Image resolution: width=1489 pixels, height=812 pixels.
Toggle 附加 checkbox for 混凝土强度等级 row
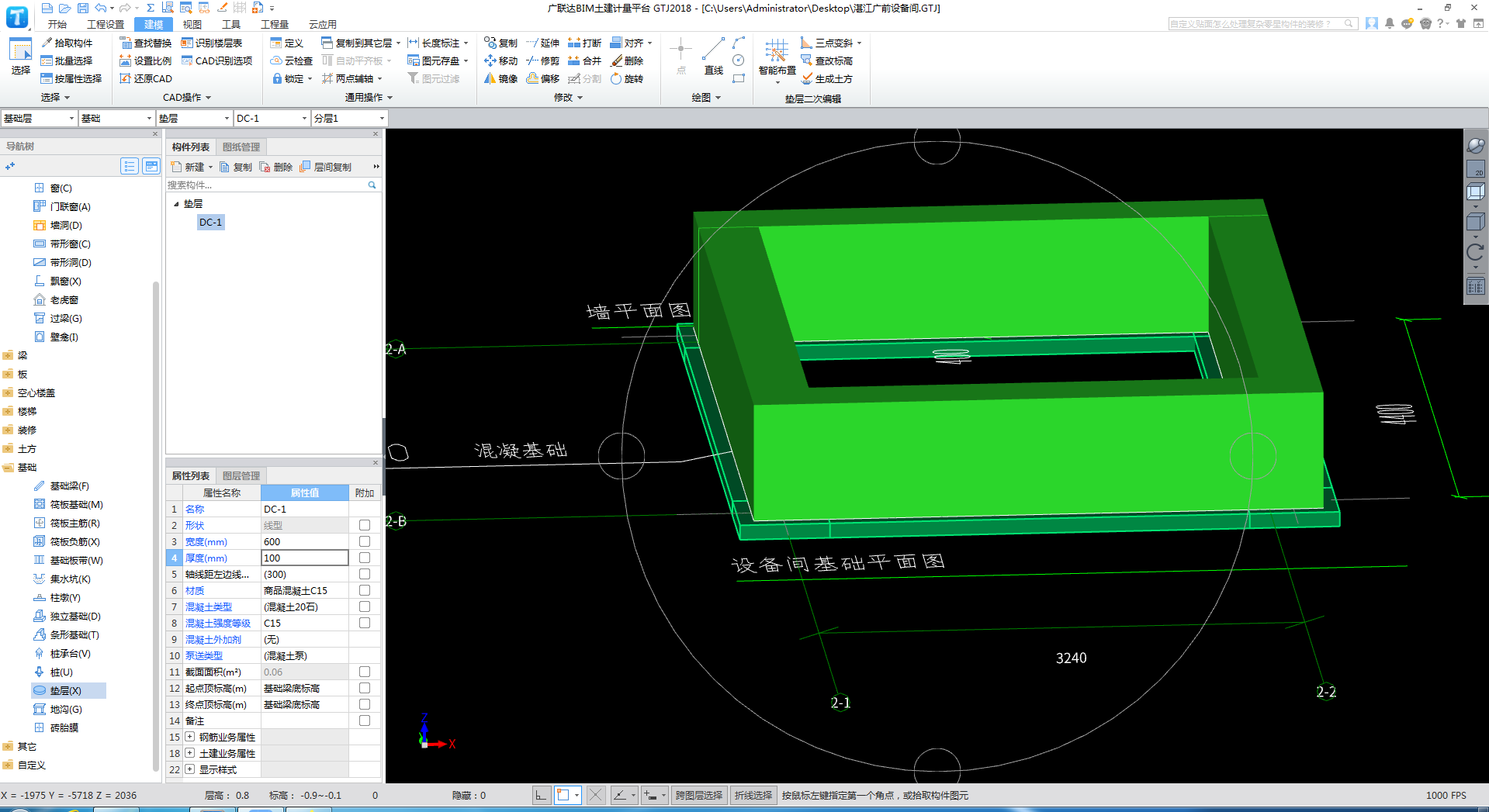point(365,623)
